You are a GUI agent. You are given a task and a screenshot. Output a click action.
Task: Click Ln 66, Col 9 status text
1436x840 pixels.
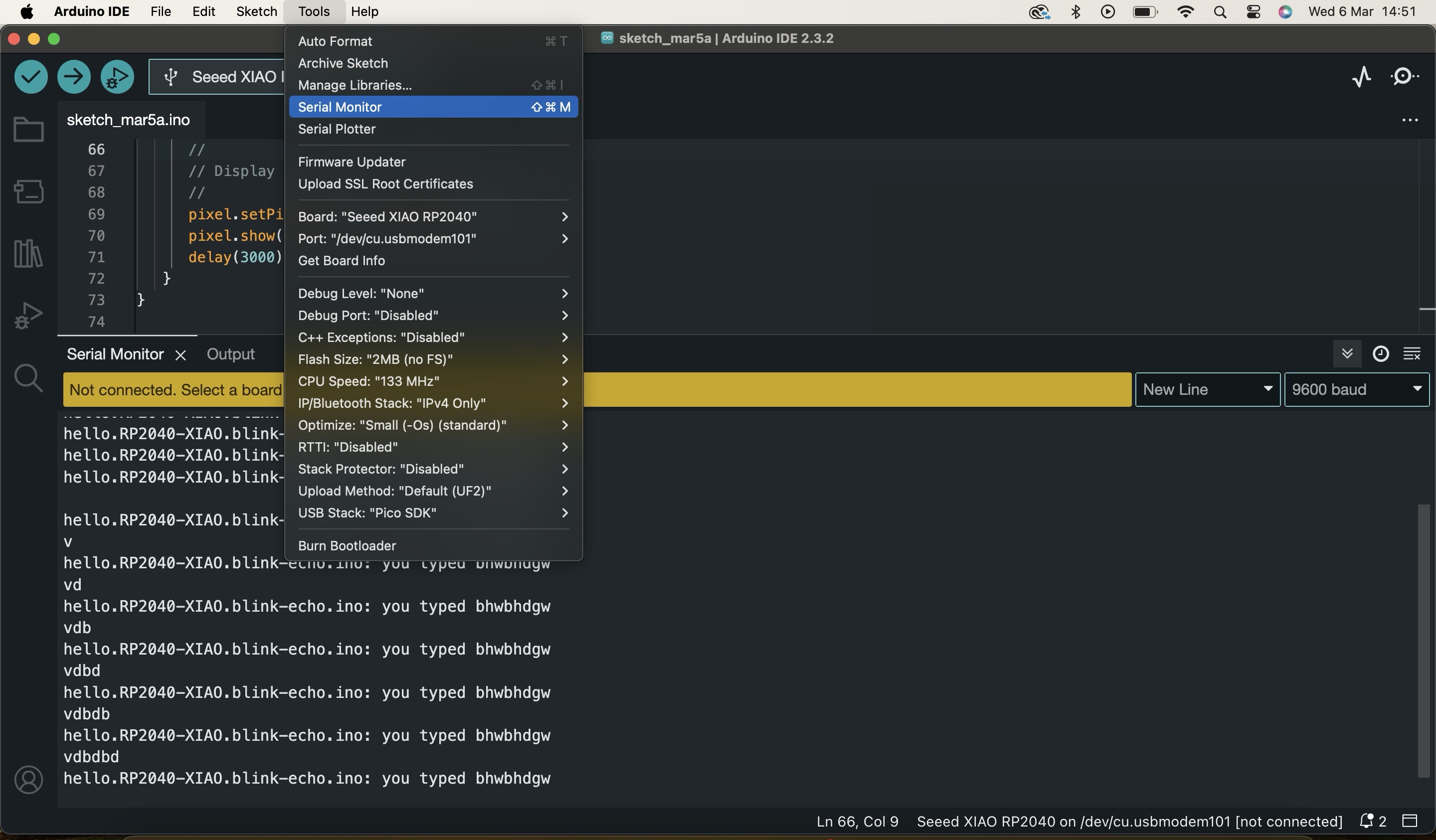(x=857, y=821)
